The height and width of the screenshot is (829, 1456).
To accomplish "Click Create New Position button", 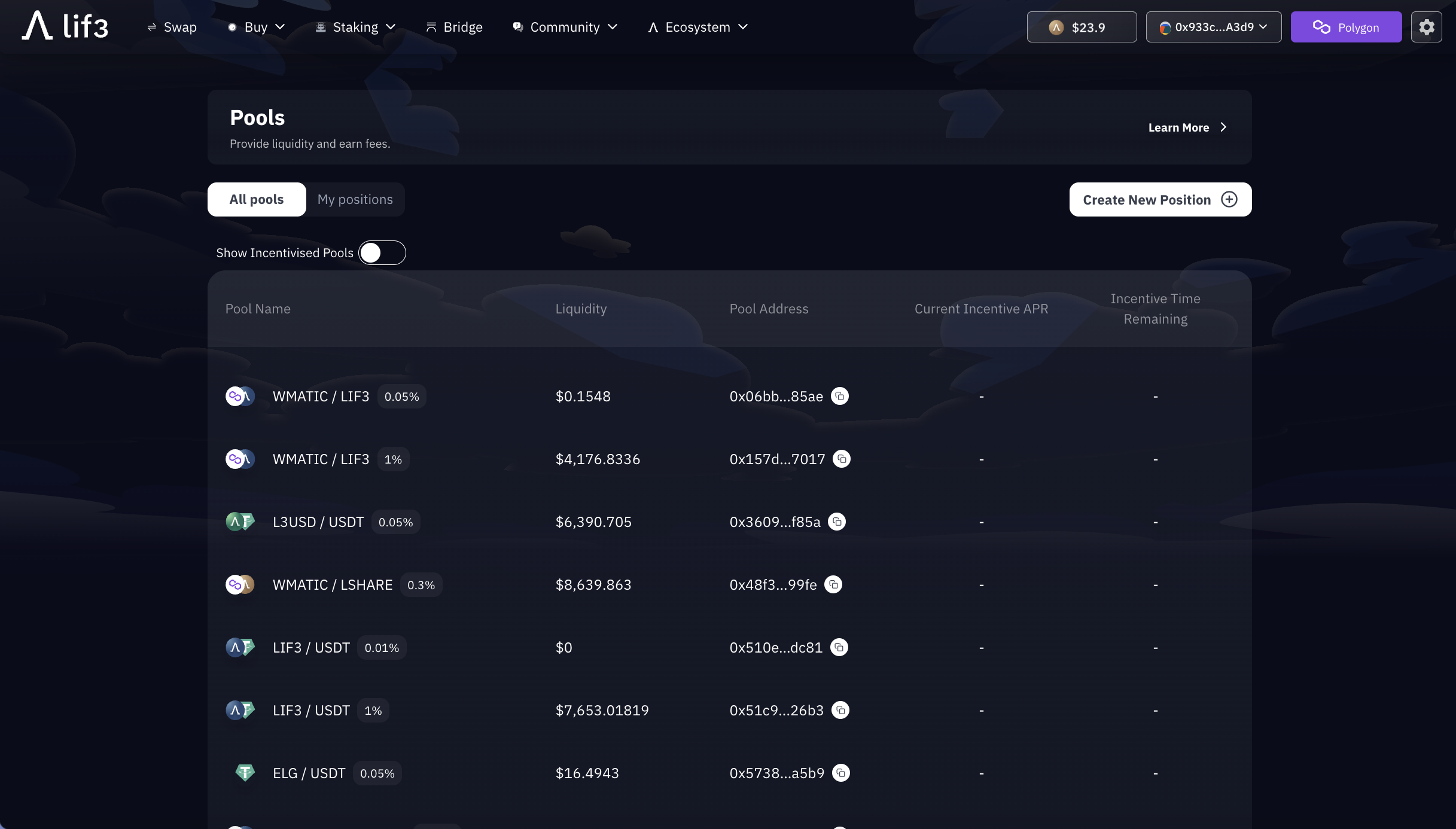I will 1160,199.
